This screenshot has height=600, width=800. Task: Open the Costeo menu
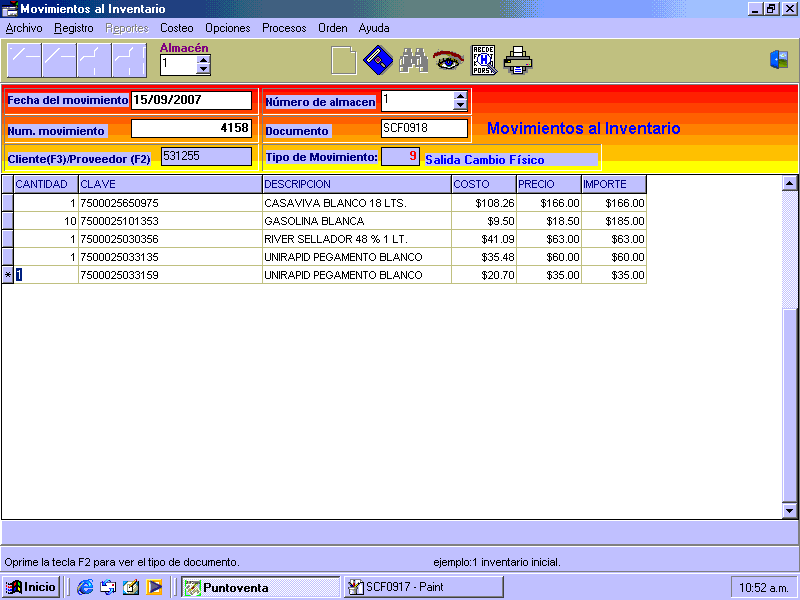(x=177, y=28)
